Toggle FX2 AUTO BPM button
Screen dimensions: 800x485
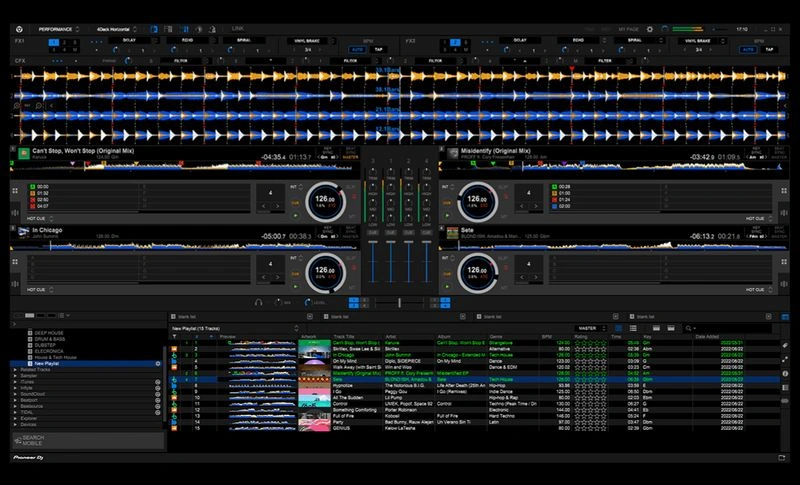tap(748, 49)
